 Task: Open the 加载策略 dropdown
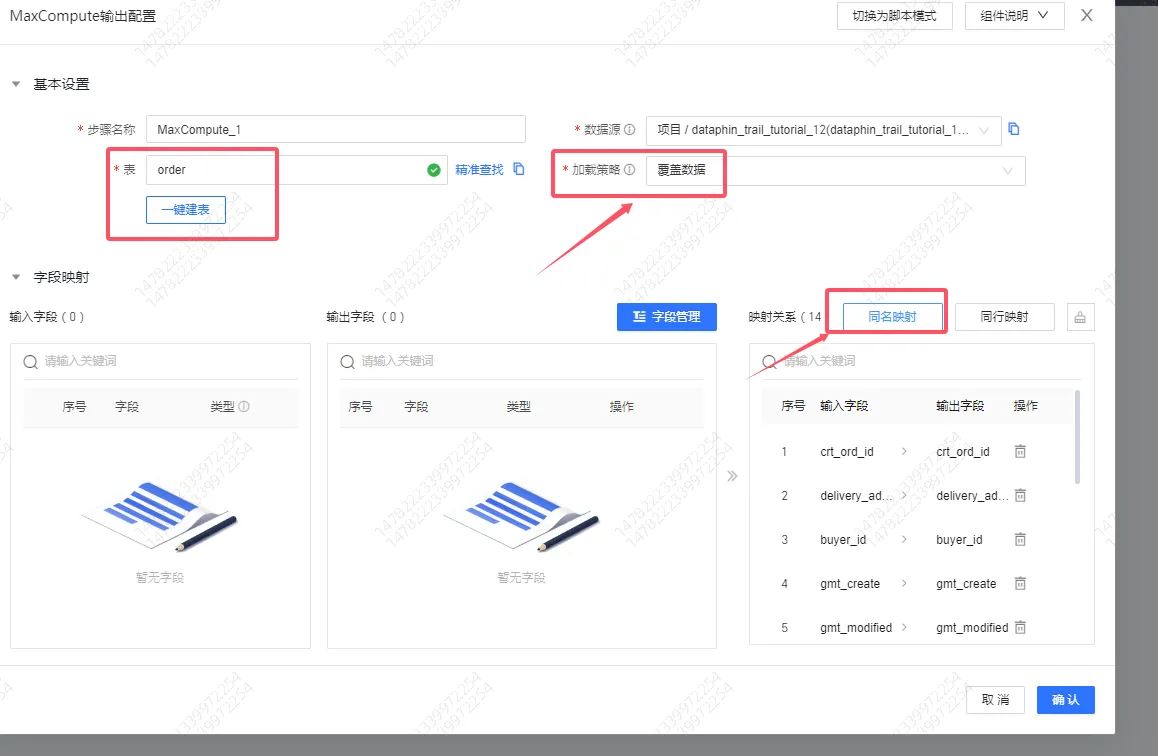tap(835, 170)
